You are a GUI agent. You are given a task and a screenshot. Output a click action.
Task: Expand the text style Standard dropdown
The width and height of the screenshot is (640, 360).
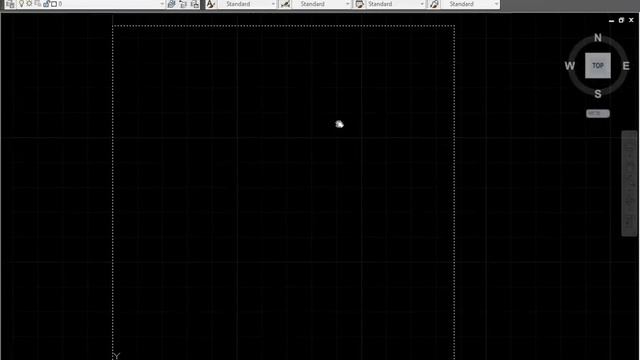coord(273,4)
